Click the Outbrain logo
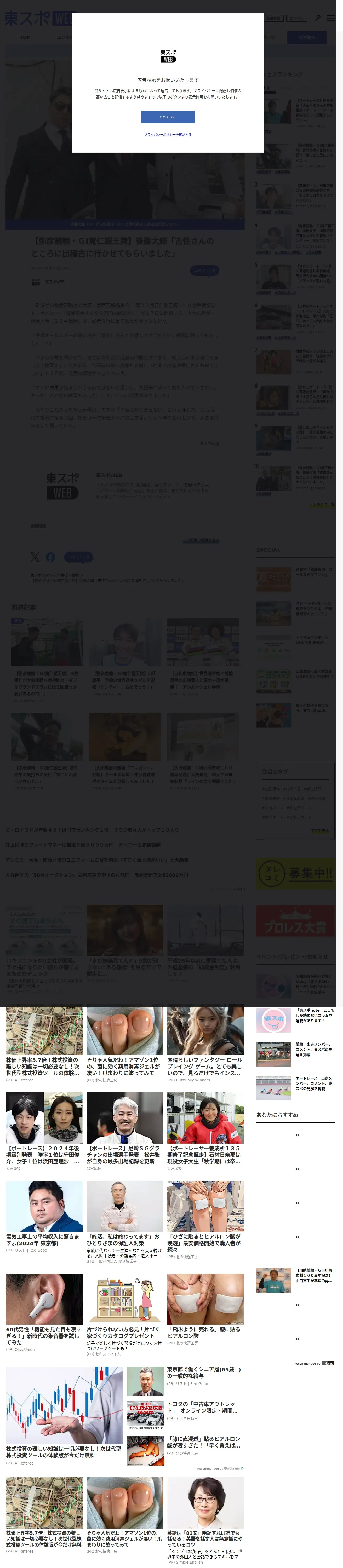The width and height of the screenshot is (343, 1568). tap(233, 1468)
